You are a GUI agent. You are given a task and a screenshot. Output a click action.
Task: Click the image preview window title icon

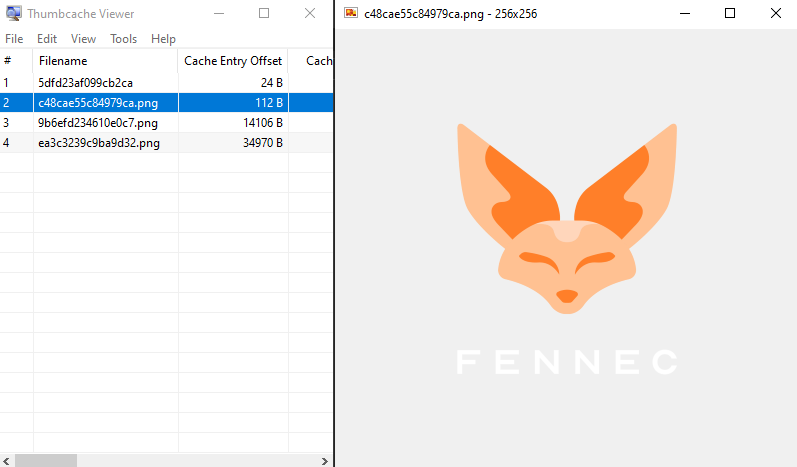pos(351,13)
